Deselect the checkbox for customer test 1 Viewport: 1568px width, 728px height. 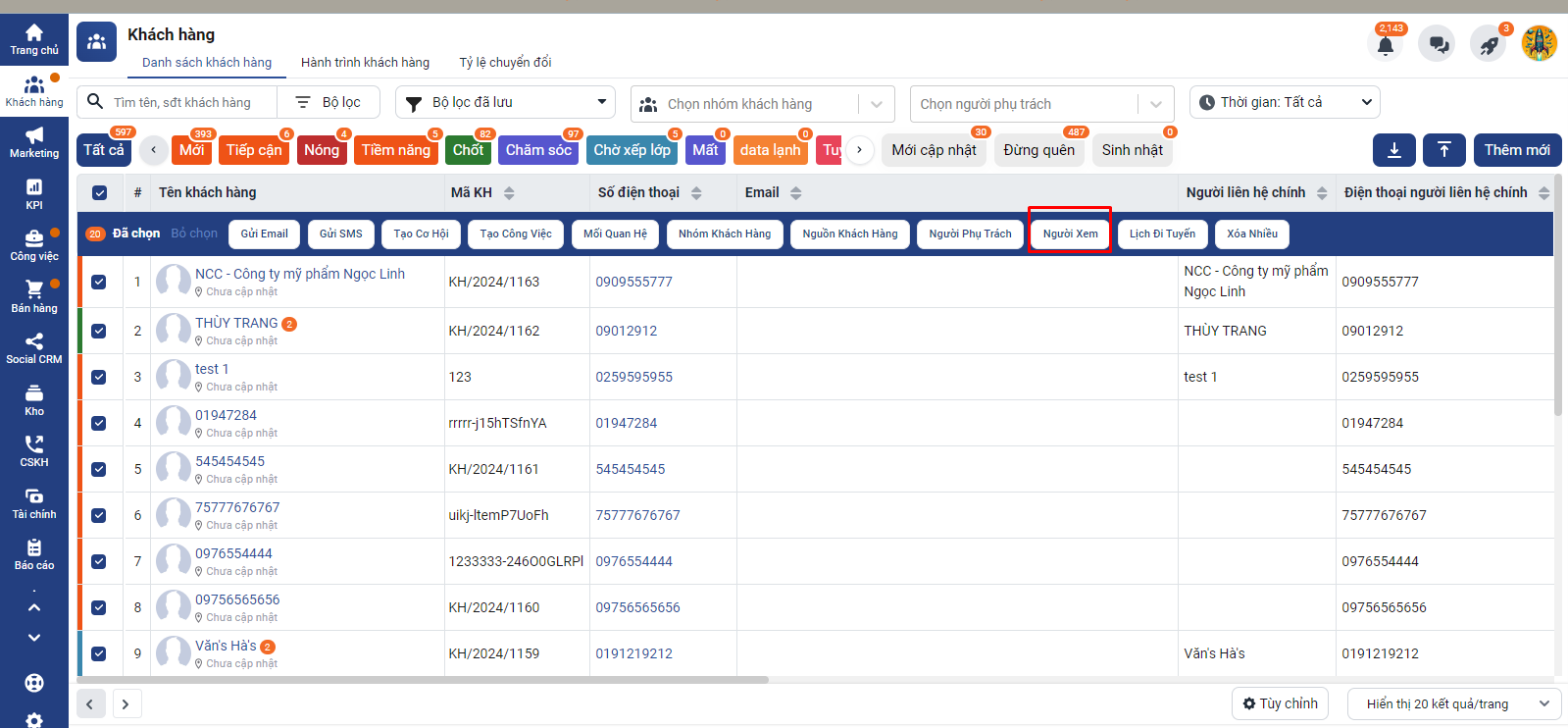[x=99, y=378]
